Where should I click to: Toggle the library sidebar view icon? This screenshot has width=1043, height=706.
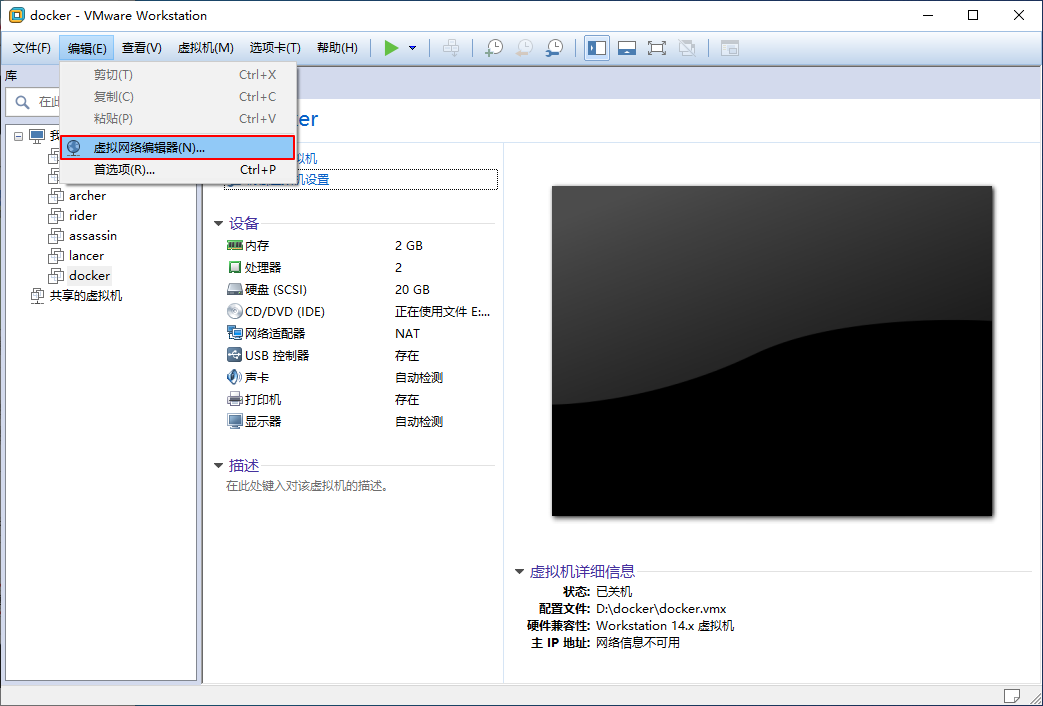[597, 48]
